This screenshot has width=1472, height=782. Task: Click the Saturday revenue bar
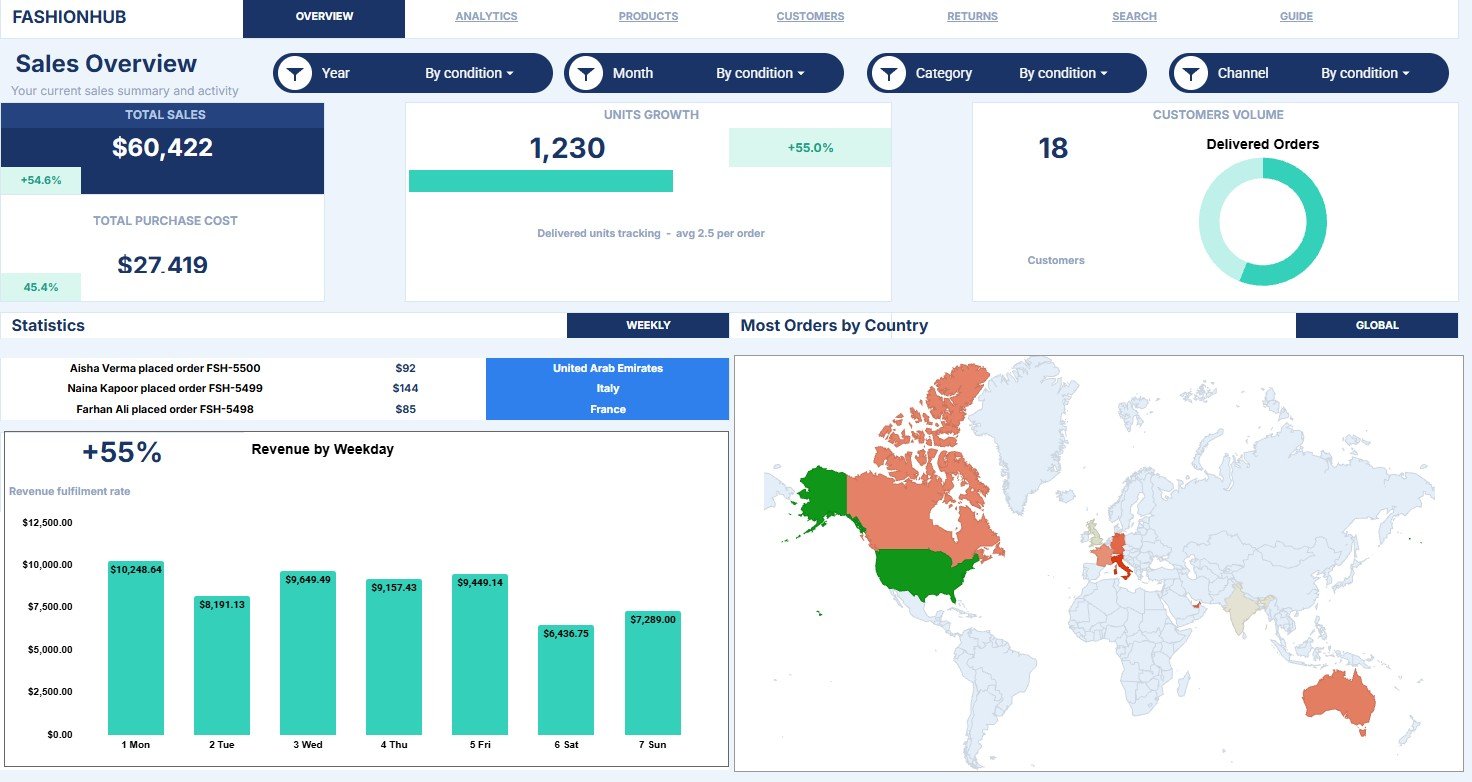566,680
